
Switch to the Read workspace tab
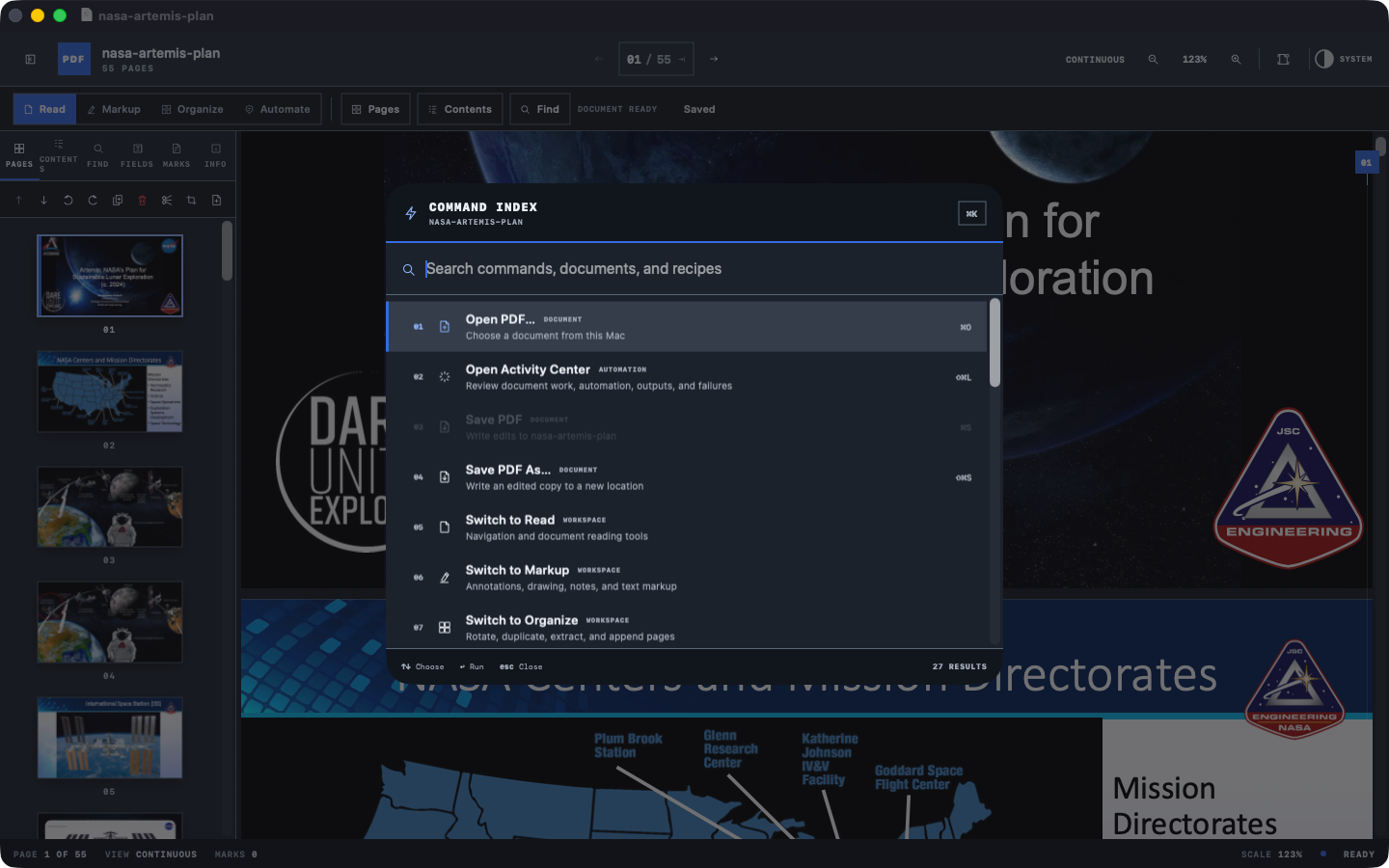click(44, 109)
